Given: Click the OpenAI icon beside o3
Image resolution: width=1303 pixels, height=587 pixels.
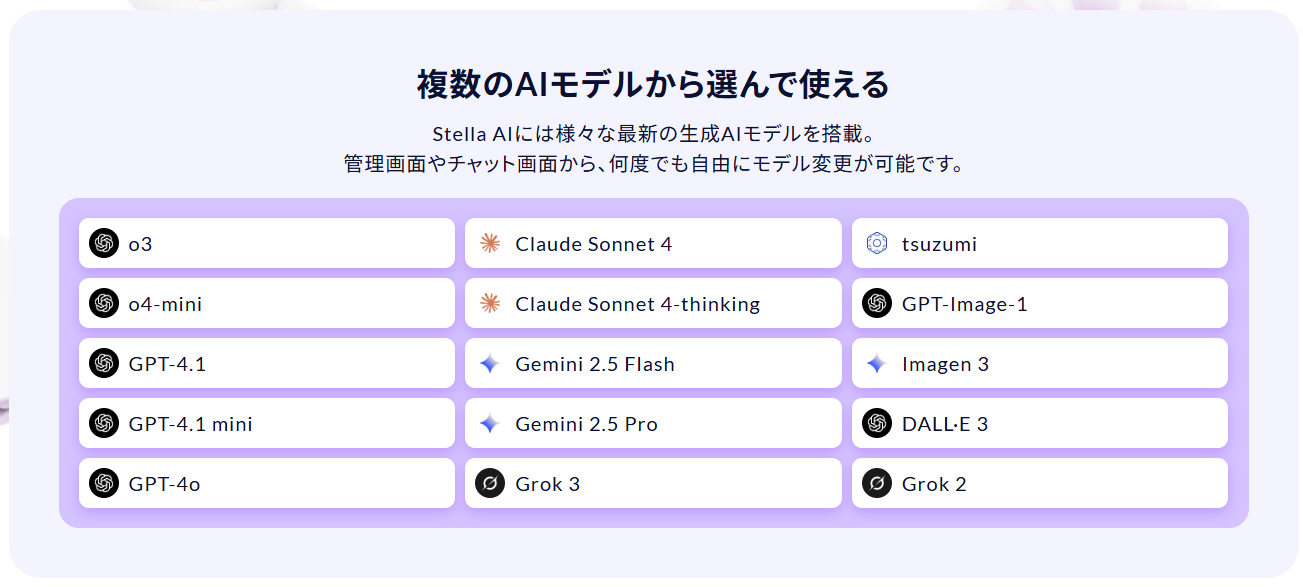Looking at the screenshot, I should coord(103,243).
